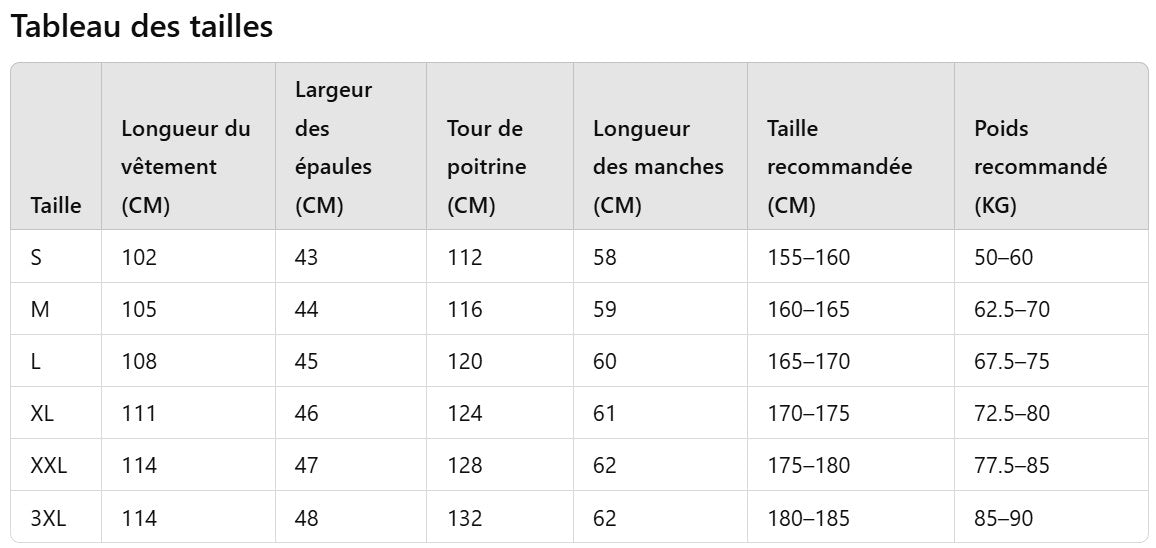Select shoulder width 44 in row M
The width and height of the screenshot is (1156, 548).
click(x=306, y=309)
